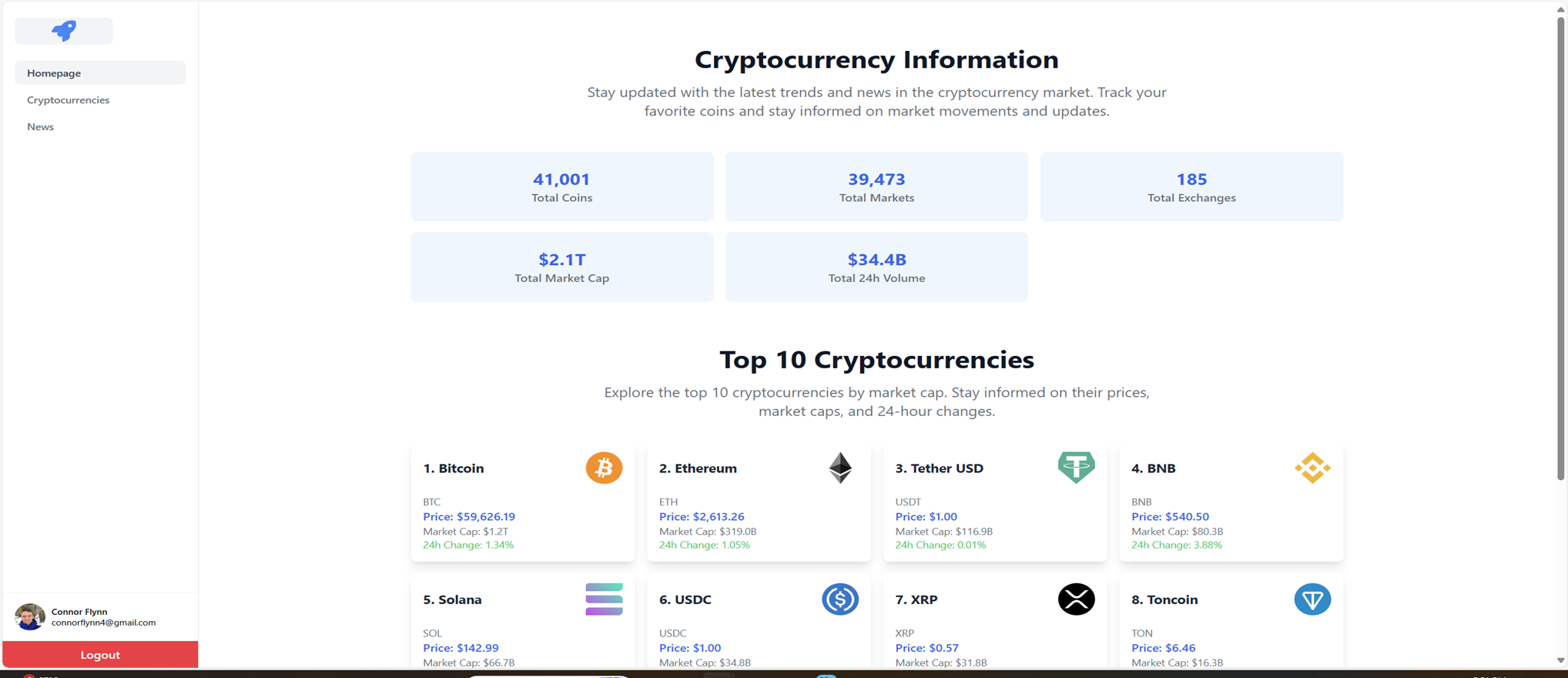Image resolution: width=1568 pixels, height=678 pixels.
Task: Click the Total 24h Volume card
Action: [x=876, y=267]
